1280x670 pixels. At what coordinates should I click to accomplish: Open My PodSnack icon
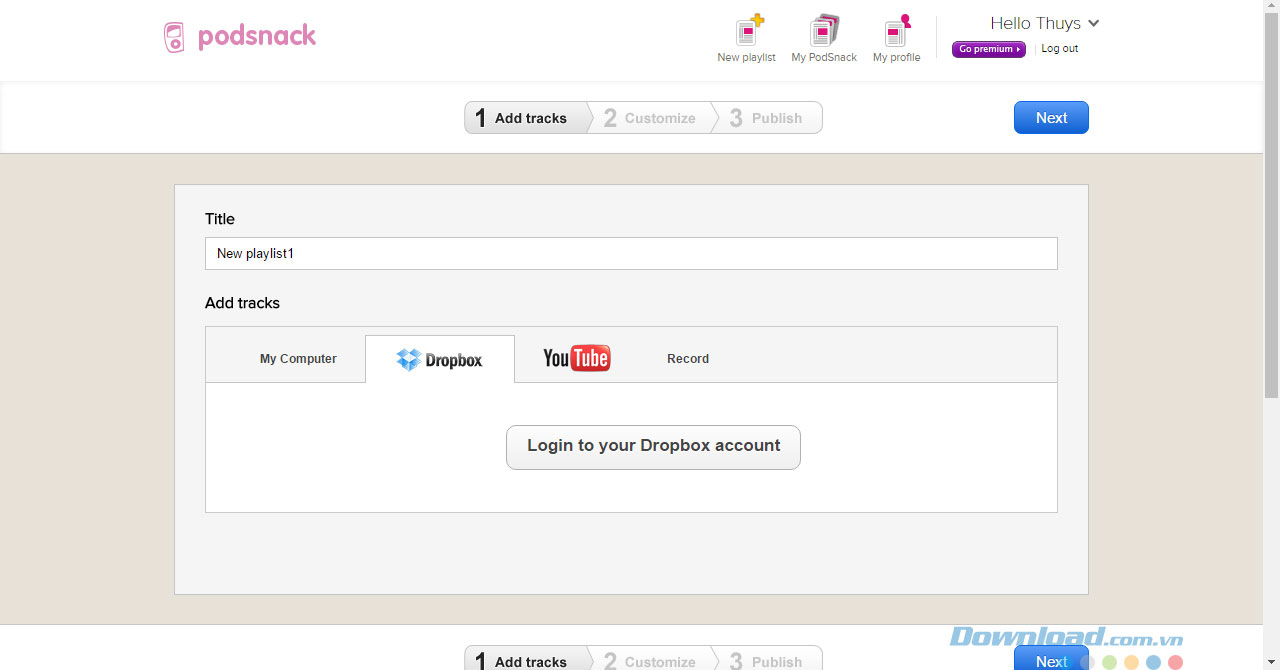click(x=824, y=31)
